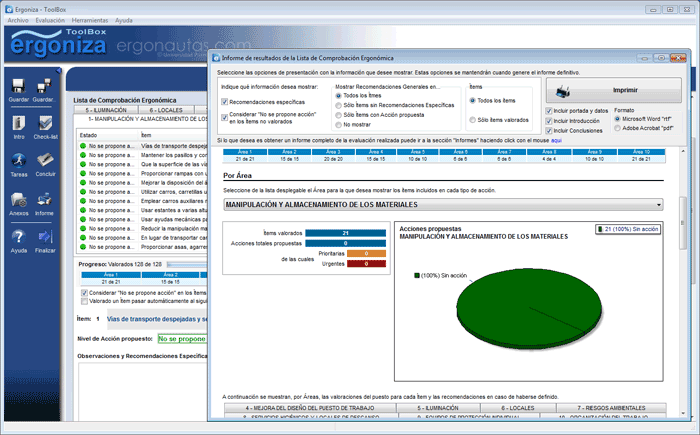Open the Área dropdown MANIPULACIÓN Y ALMACENAMIENTO

tap(443, 205)
